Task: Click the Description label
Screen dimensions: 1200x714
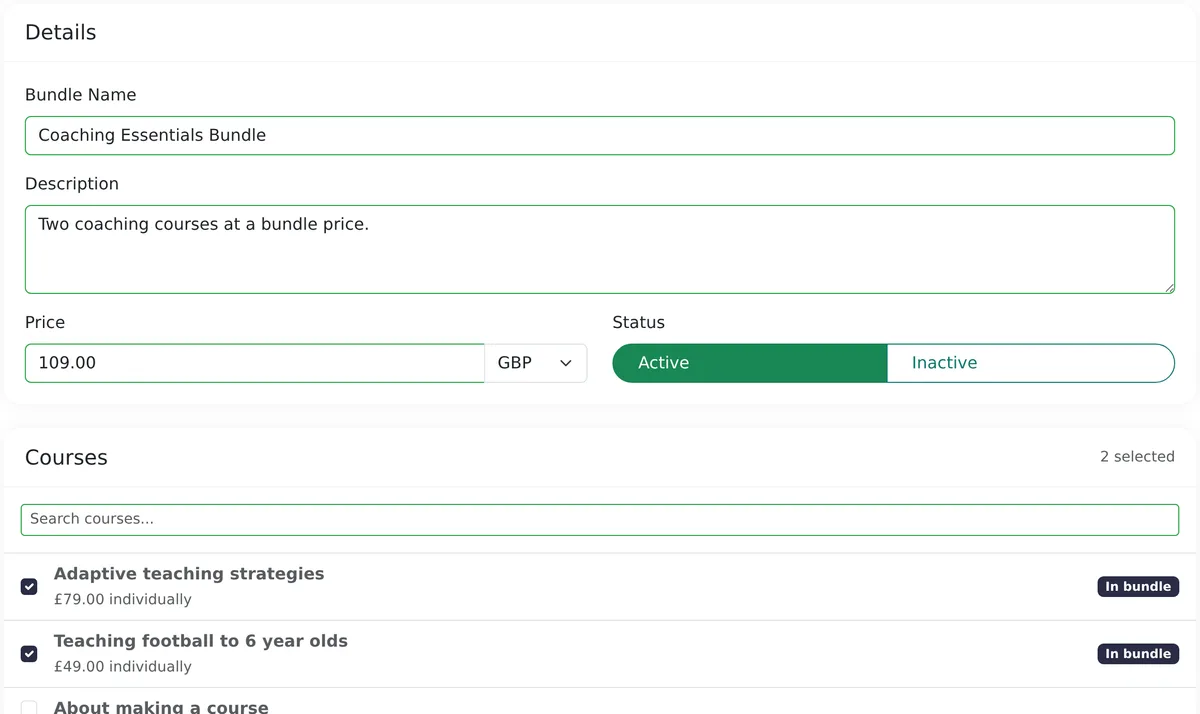Action: pos(72,184)
